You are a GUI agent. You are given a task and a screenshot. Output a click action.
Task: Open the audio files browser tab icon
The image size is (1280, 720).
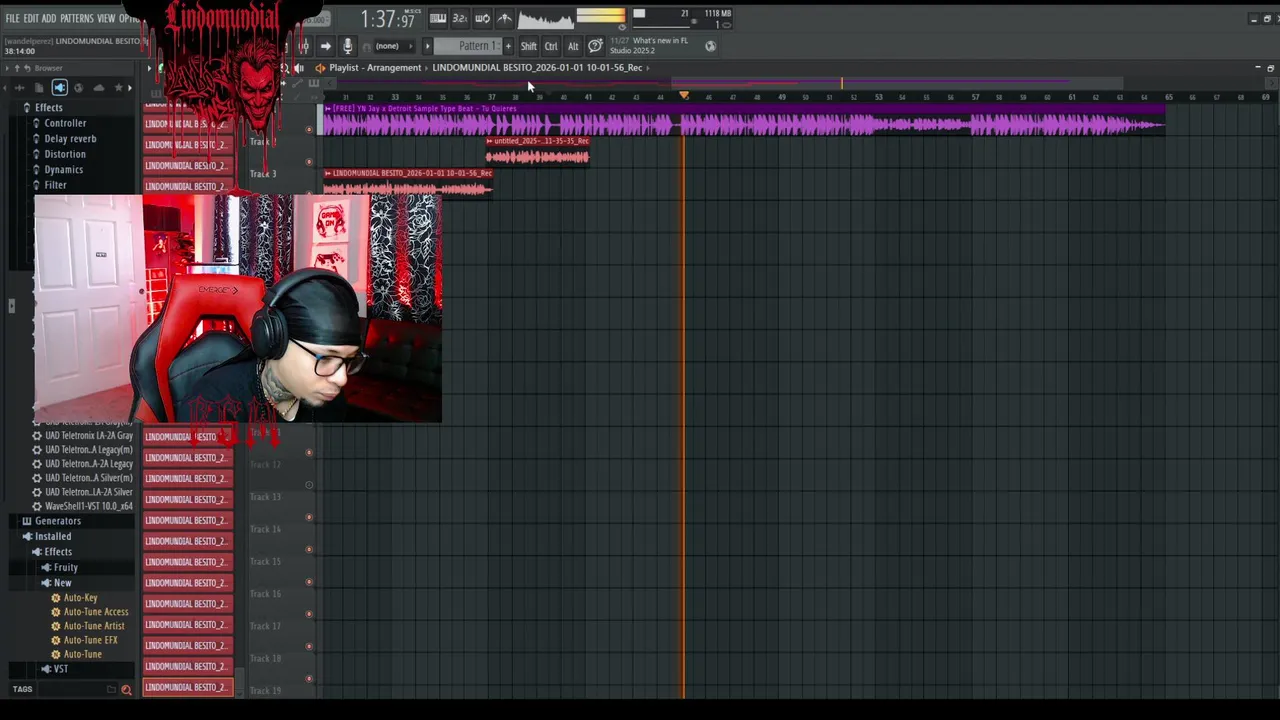coord(19,88)
